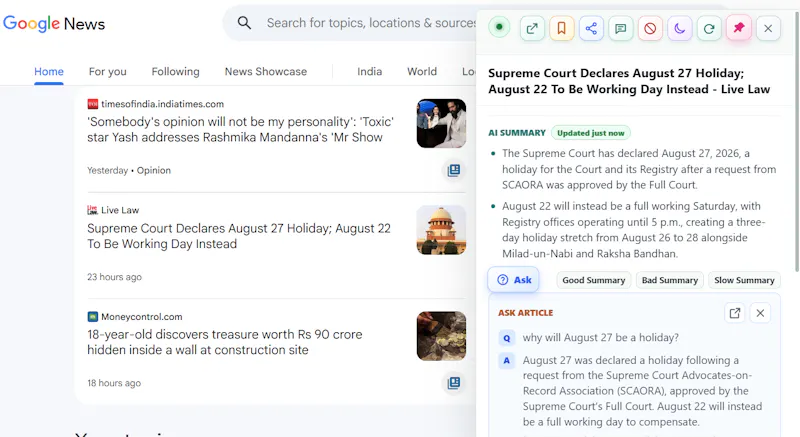Image resolution: width=800 pixels, height=437 pixels.
Task: Click the '18 hours ago' timestamp
Action: (114, 383)
